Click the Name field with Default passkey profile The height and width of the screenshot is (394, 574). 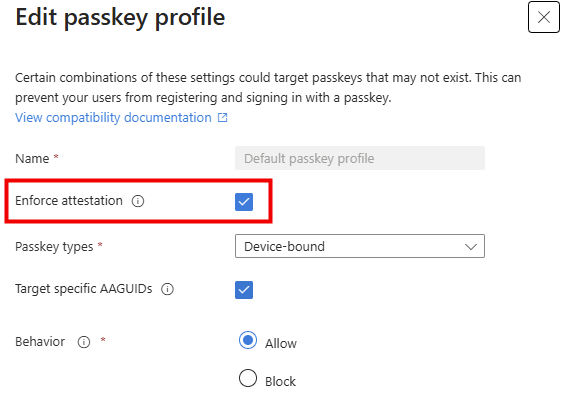360,158
